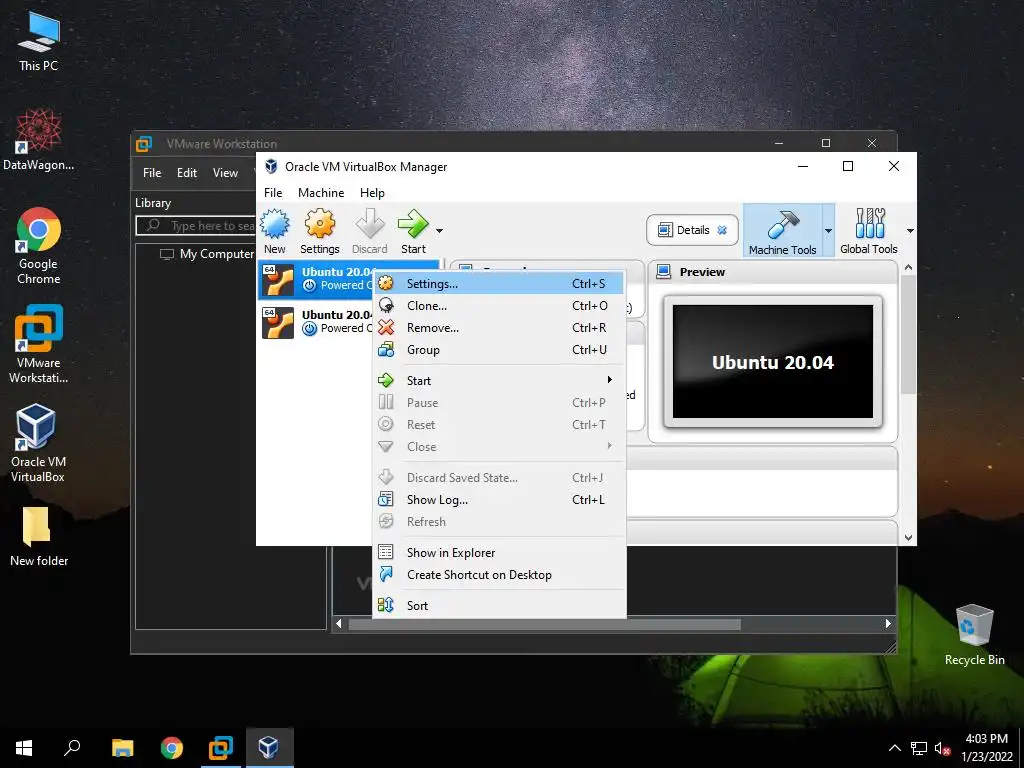Select the Recycle Bin desktop icon

click(974, 635)
